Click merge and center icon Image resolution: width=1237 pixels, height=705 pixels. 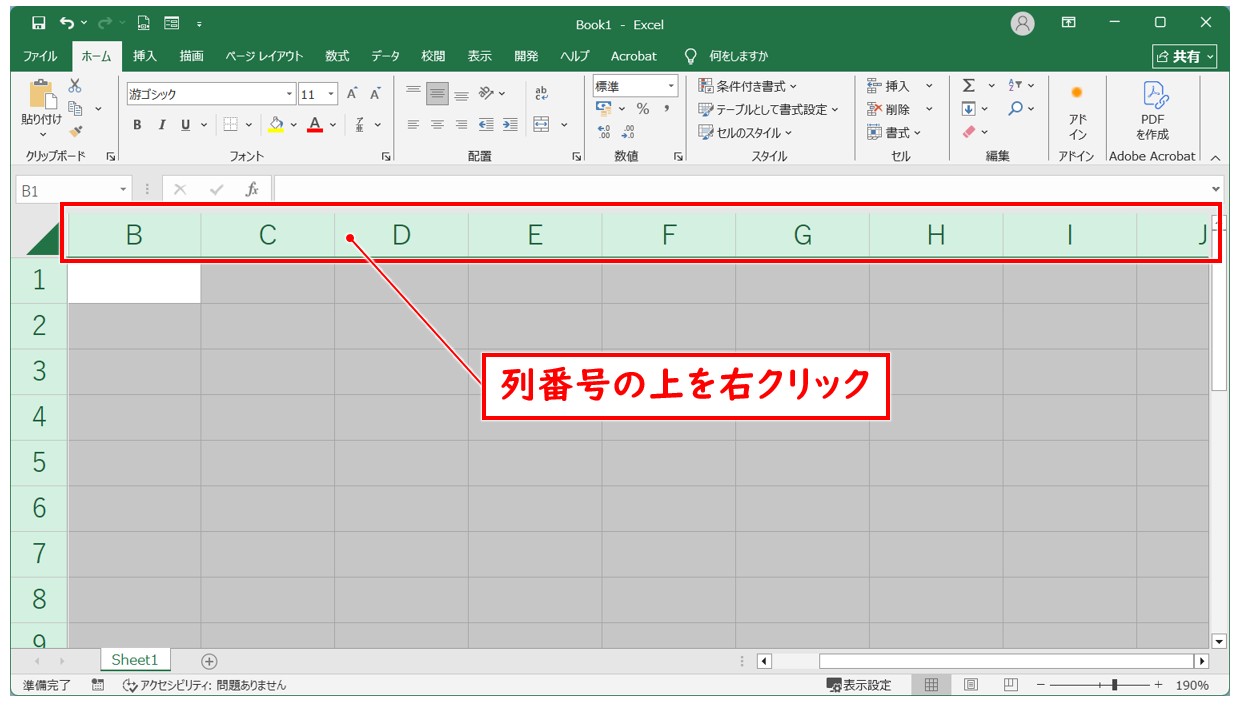[542, 125]
